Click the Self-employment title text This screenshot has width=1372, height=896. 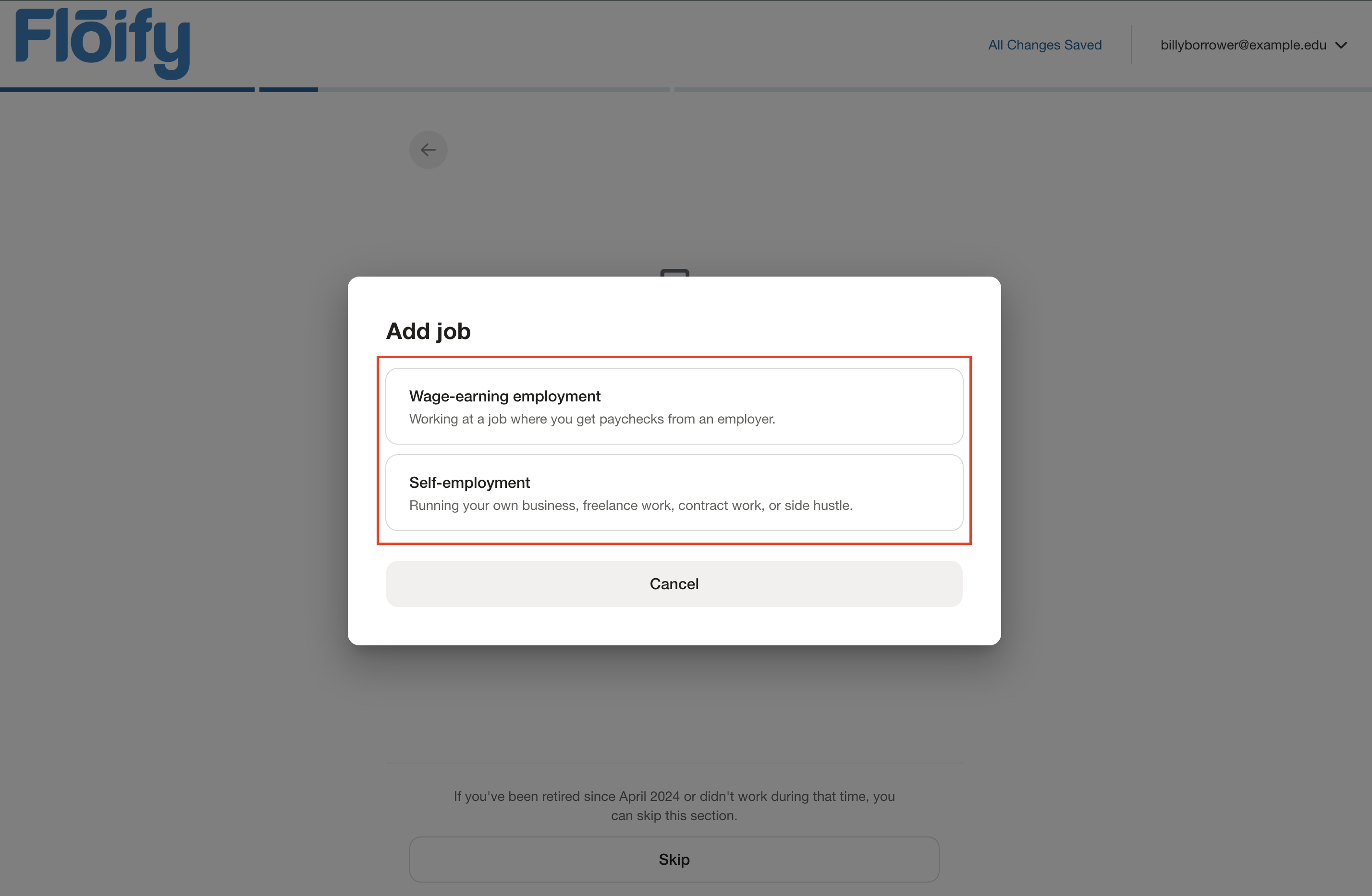[469, 483]
